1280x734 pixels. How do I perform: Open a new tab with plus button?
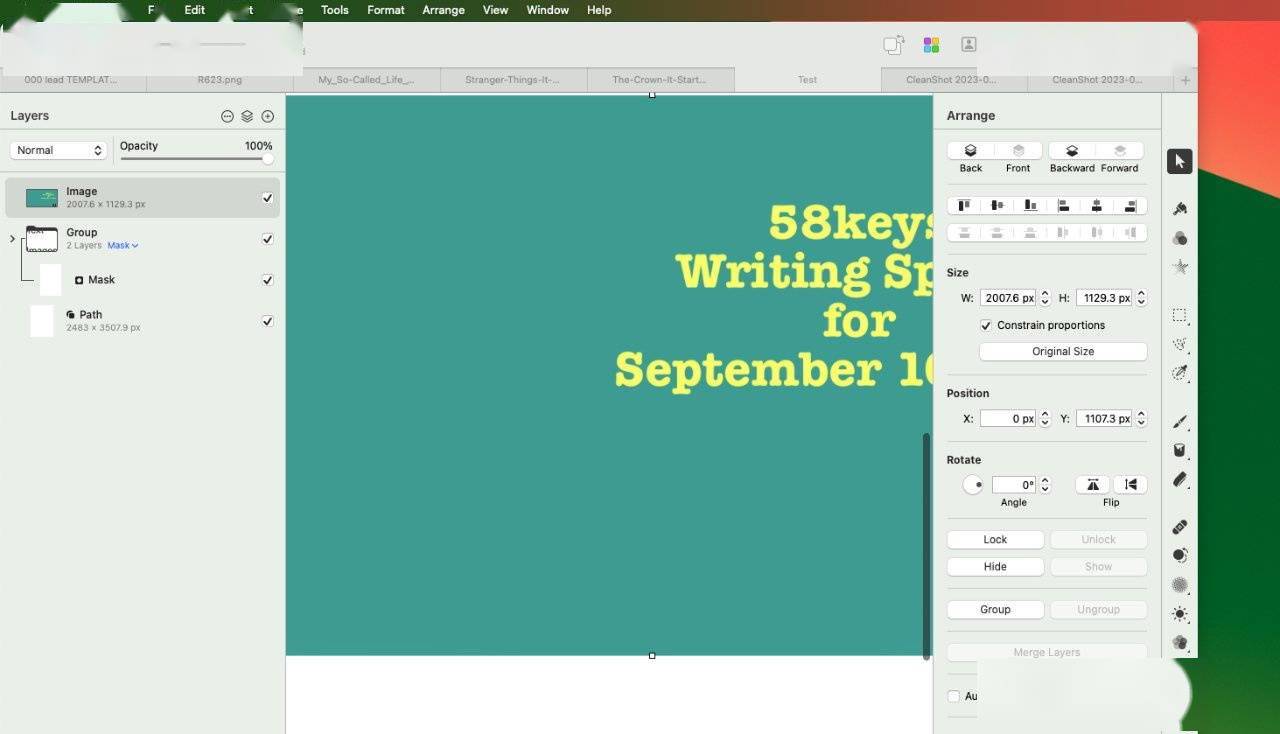[x=1185, y=80]
